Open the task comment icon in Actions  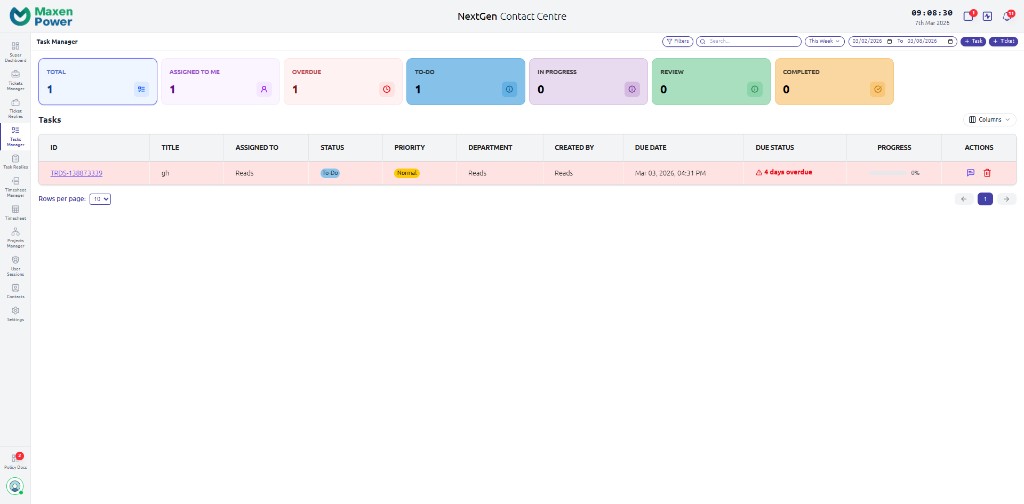click(970, 173)
